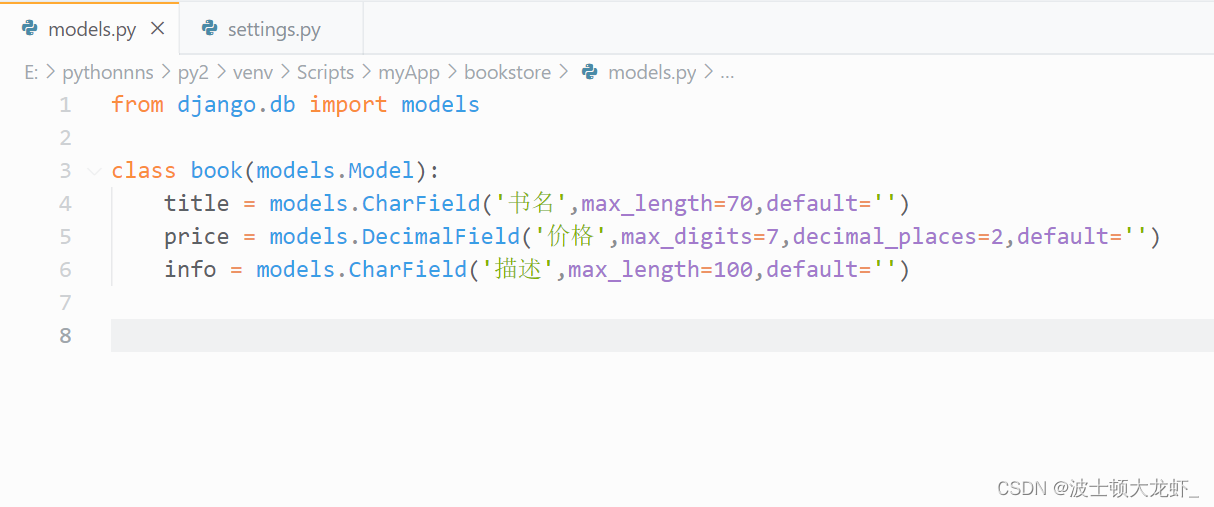Open the breadcrumb ellipsis symbol list
The image size is (1214, 507).
click(727, 73)
